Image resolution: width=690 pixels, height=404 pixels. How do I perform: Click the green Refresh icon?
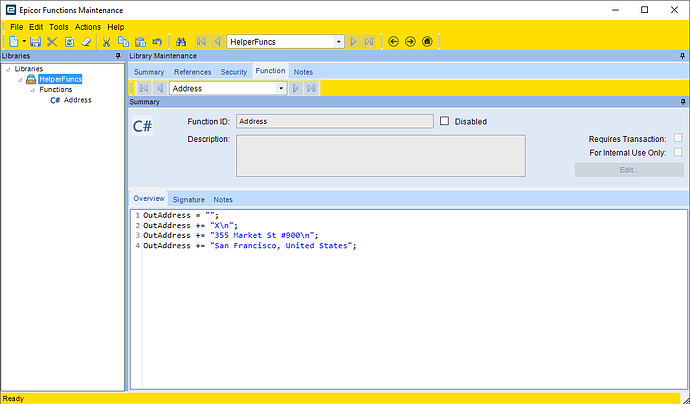click(69, 42)
